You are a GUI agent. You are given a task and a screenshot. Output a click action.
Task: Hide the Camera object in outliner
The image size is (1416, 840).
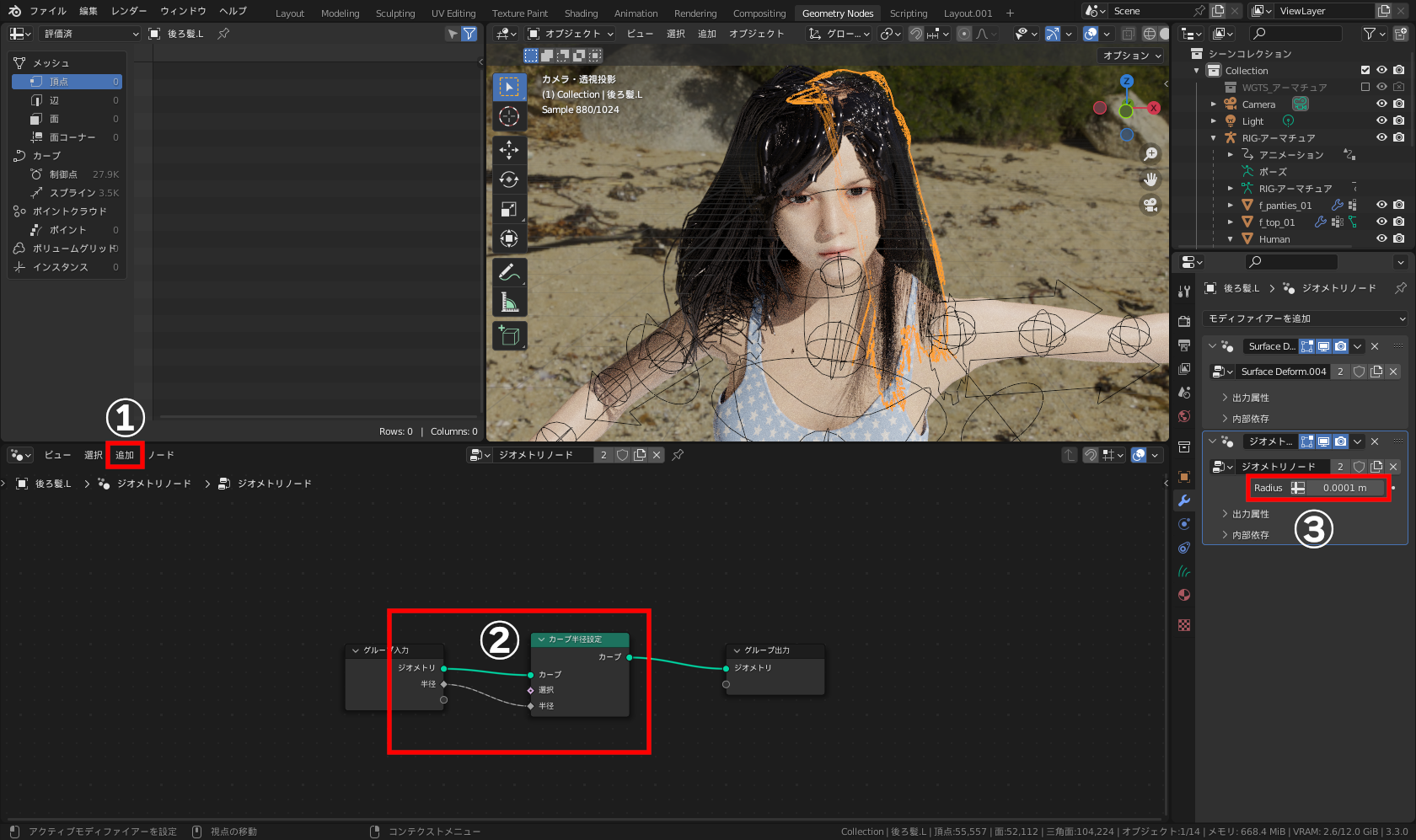point(1381,104)
